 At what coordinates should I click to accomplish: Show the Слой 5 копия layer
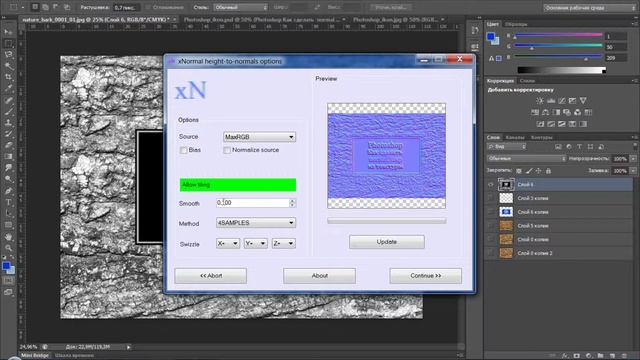(x=491, y=226)
